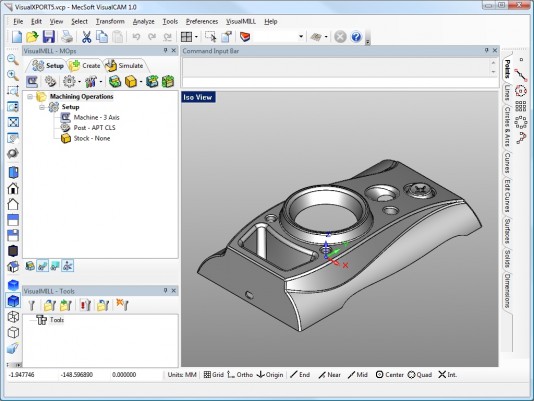Open the Dimensions side tab
Image resolution: width=534 pixels, height=401 pixels.
[507, 291]
